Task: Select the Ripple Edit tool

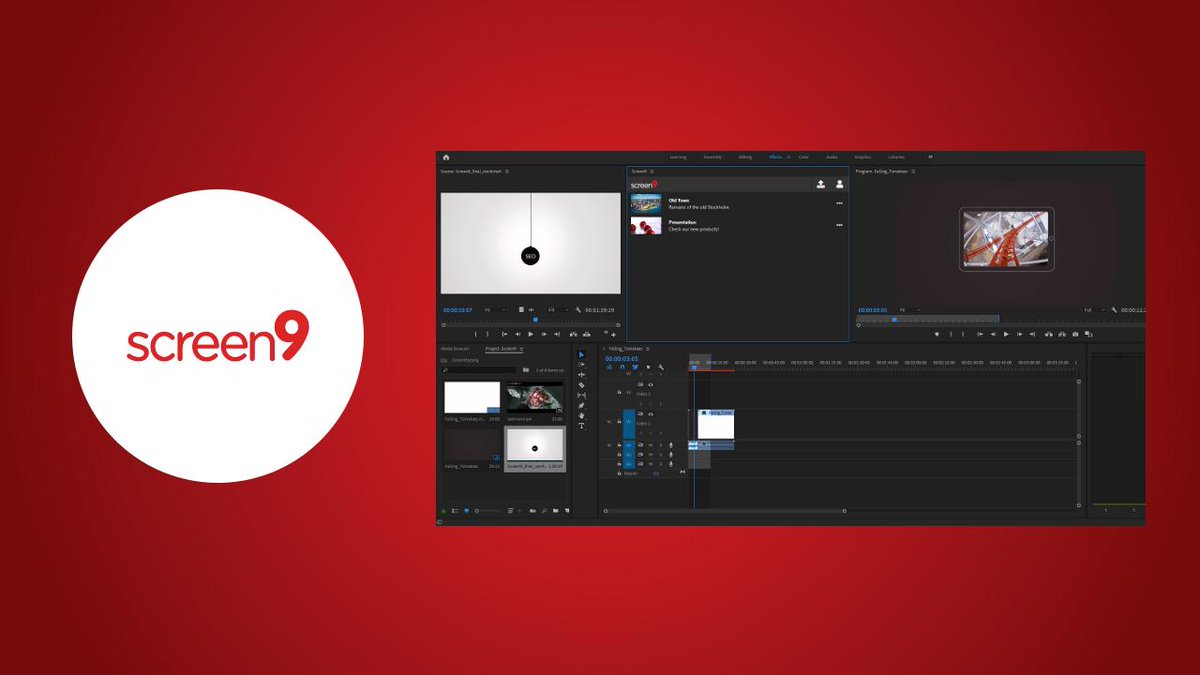Action: (x=582, y=375)
